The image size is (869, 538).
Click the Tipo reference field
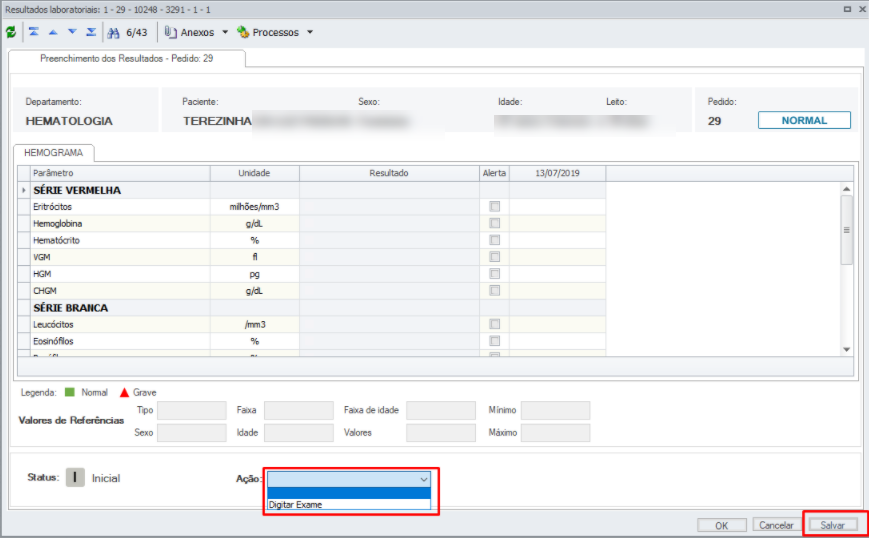pos(192,411)
